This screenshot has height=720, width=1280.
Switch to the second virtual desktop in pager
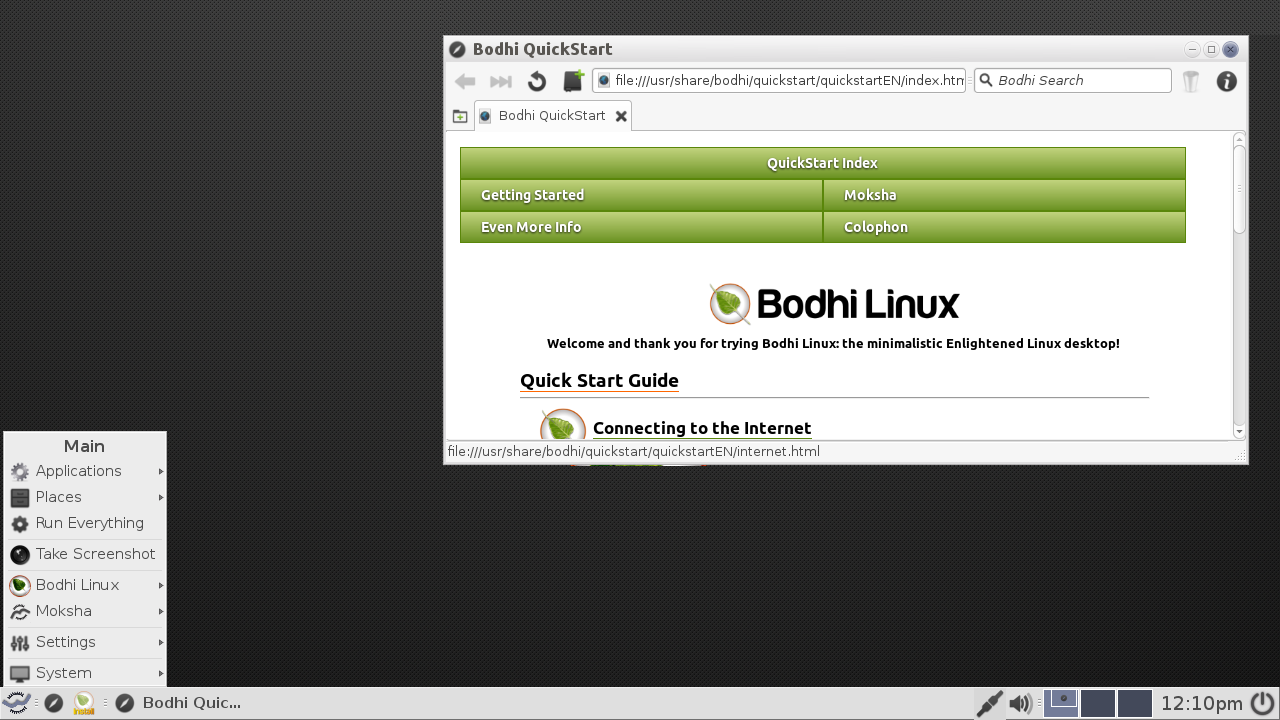1098,703
